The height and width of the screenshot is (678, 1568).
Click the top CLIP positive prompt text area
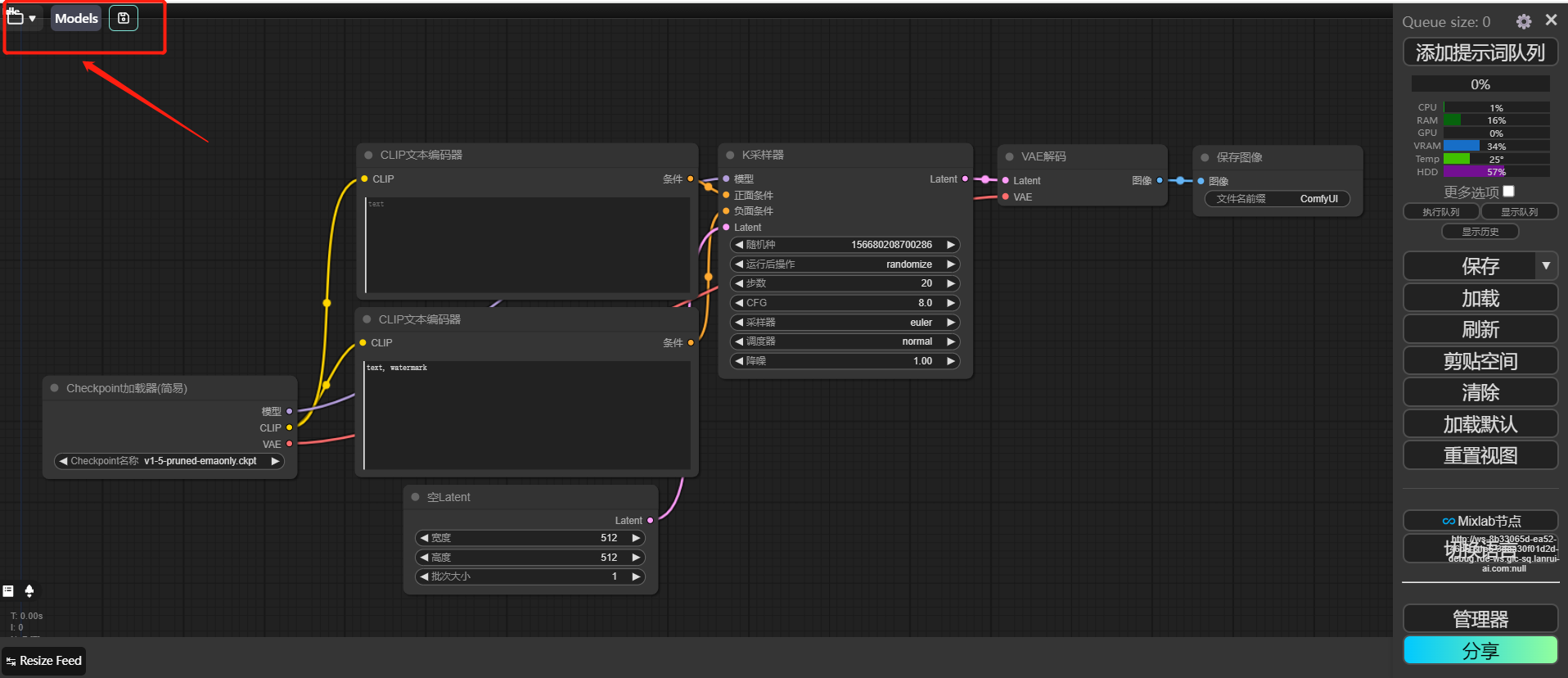tap(528, 245)
